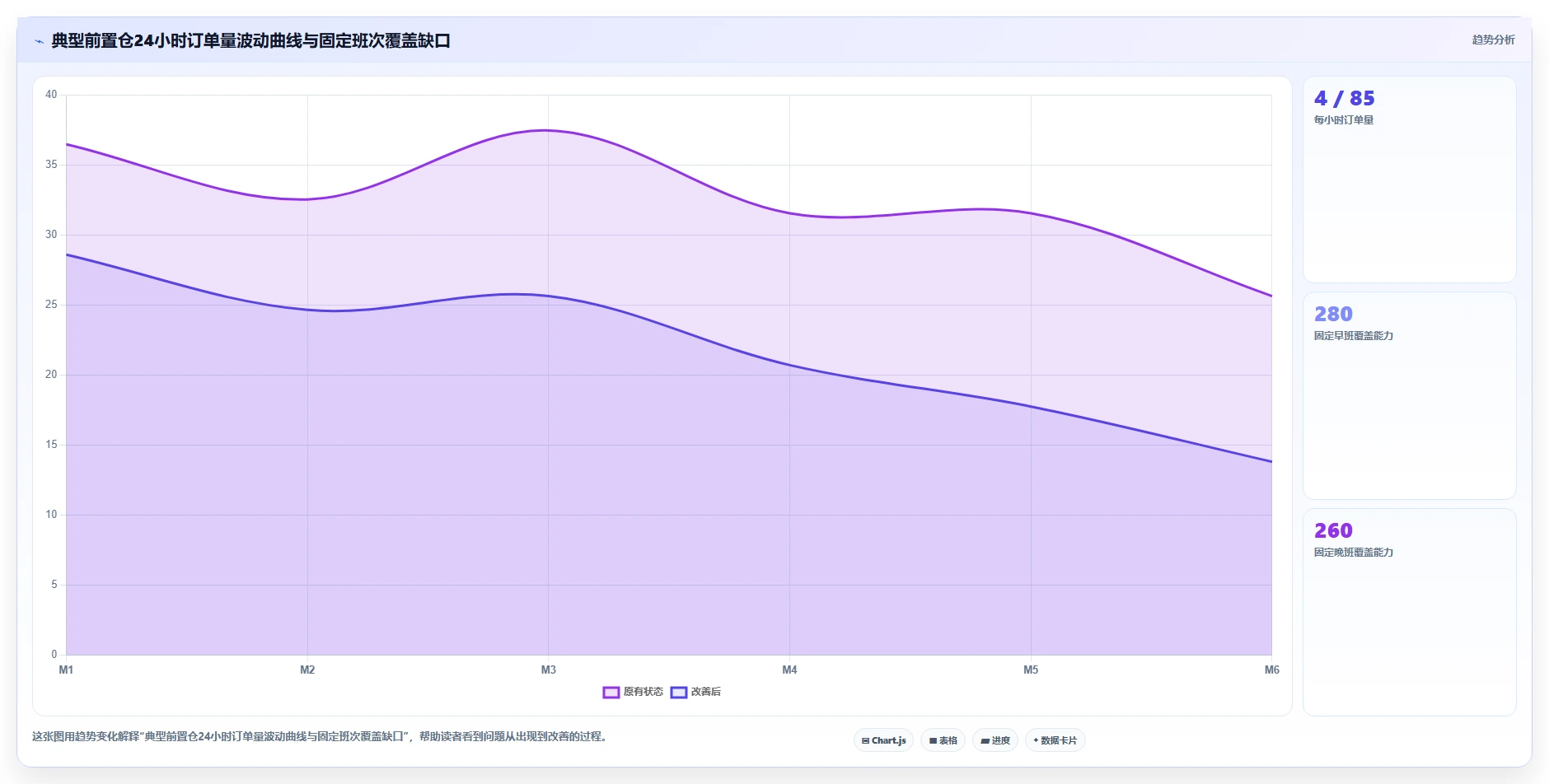Click the 25 y-axis tick label
Screen dimensions: 1549x784
51,305
